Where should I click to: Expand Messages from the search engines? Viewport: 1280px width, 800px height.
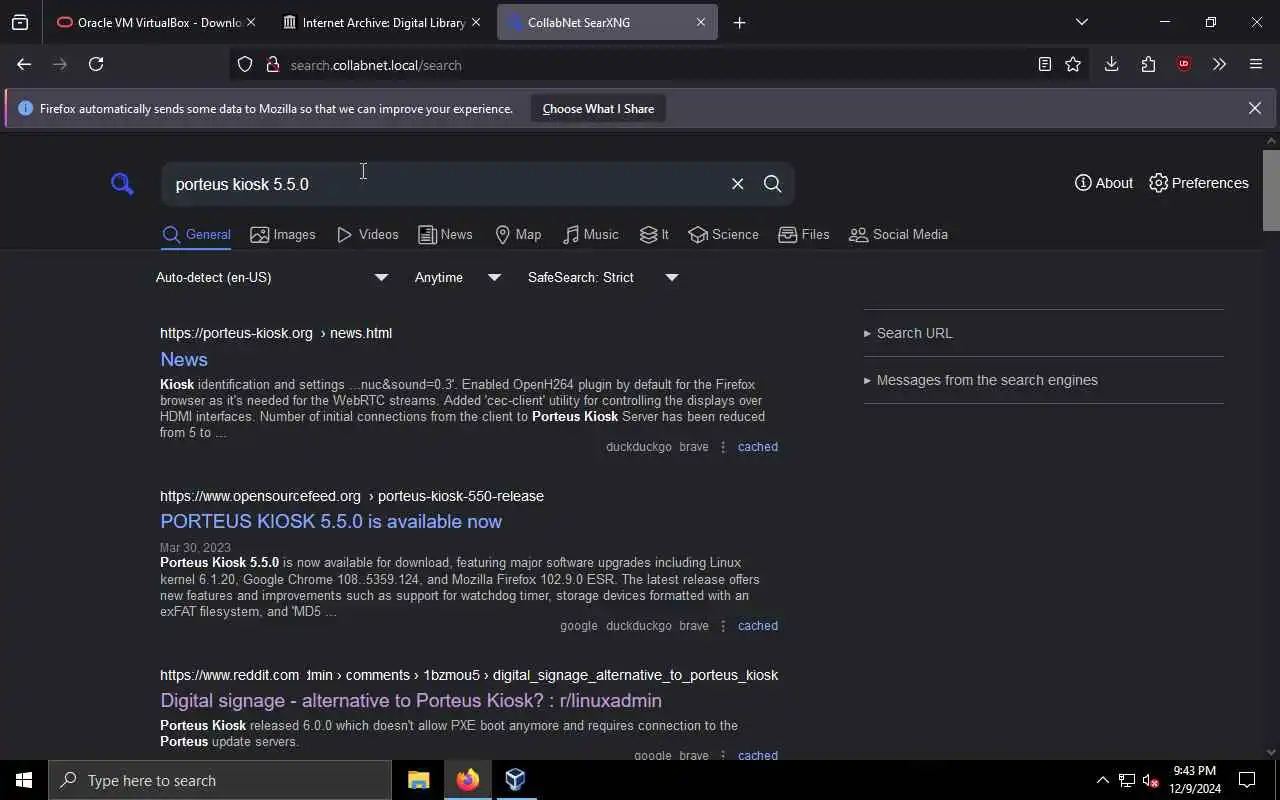(980, 380)
